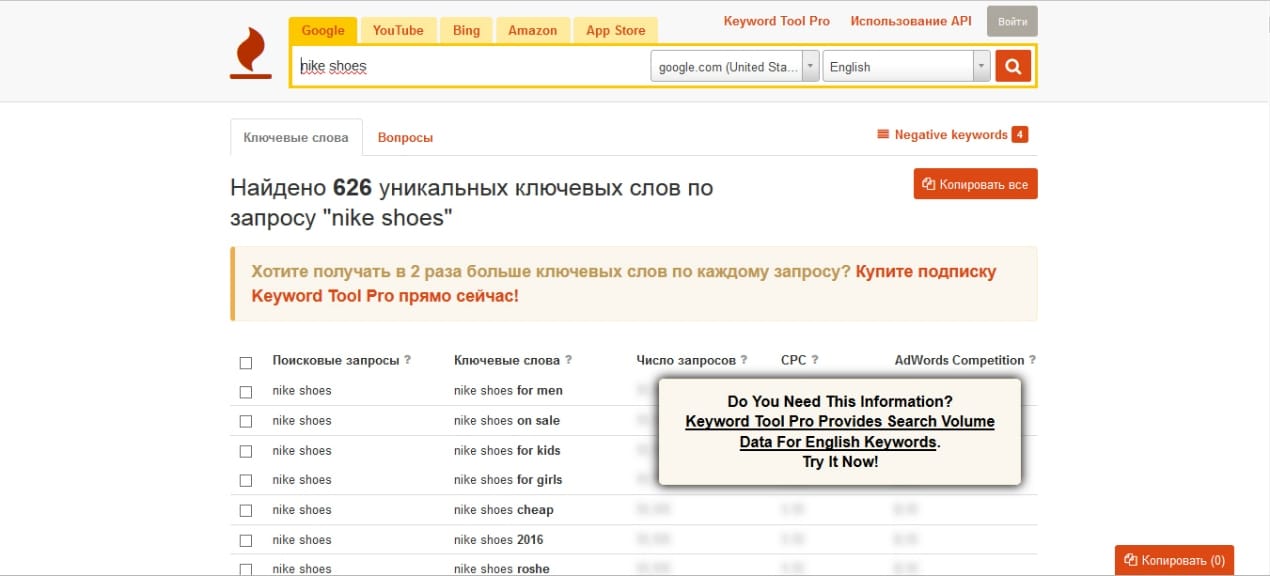The width and height of the screenshot is (1270, 576).
Task: Click the question mark next to AdWords Competition
Action: [1032, 360]
